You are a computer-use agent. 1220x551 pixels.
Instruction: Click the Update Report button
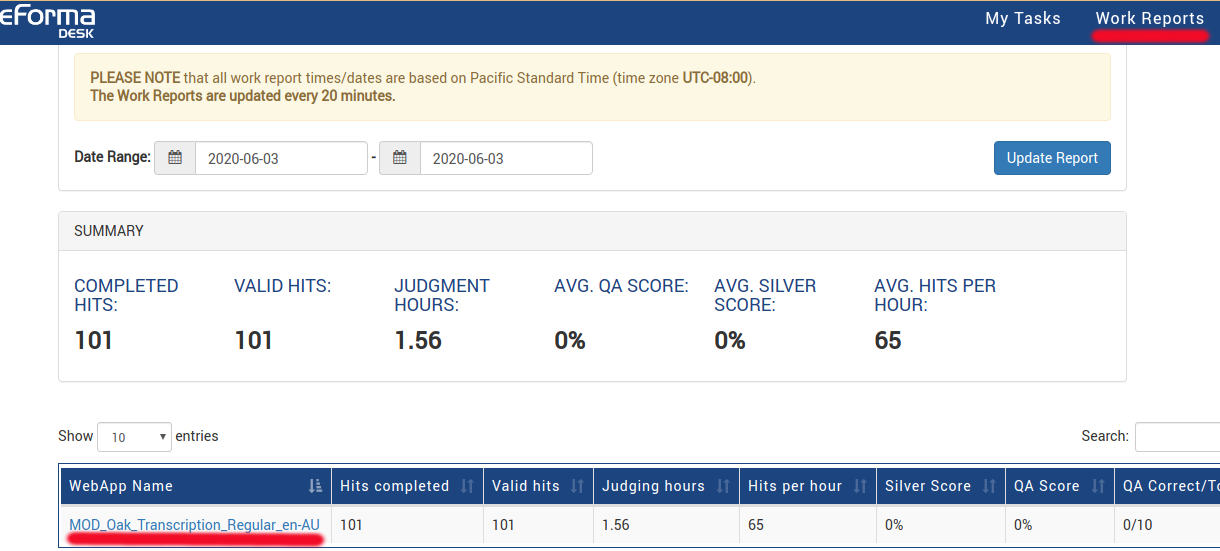tap(1052, 158)
